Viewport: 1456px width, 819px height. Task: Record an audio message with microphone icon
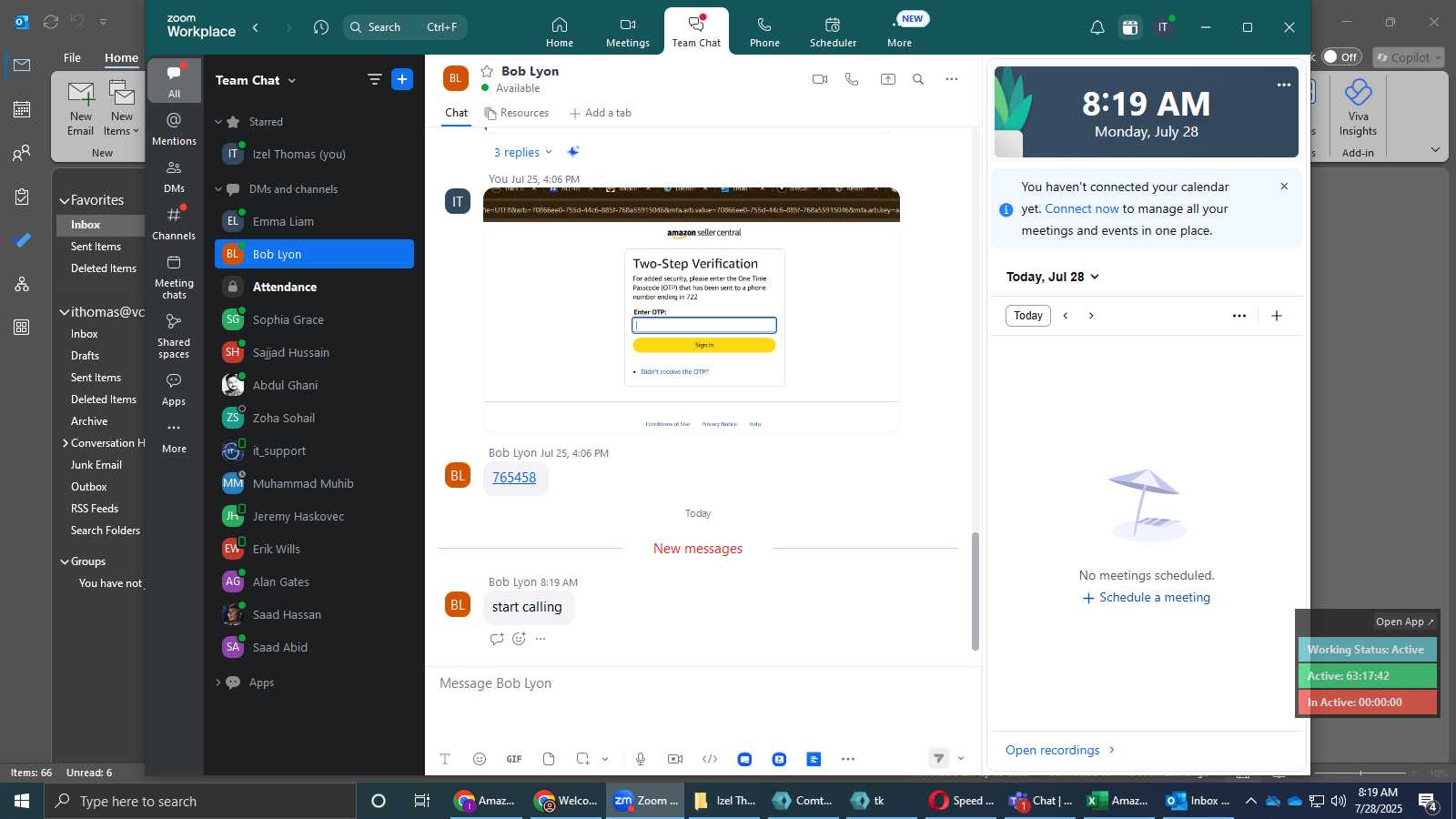641,759
